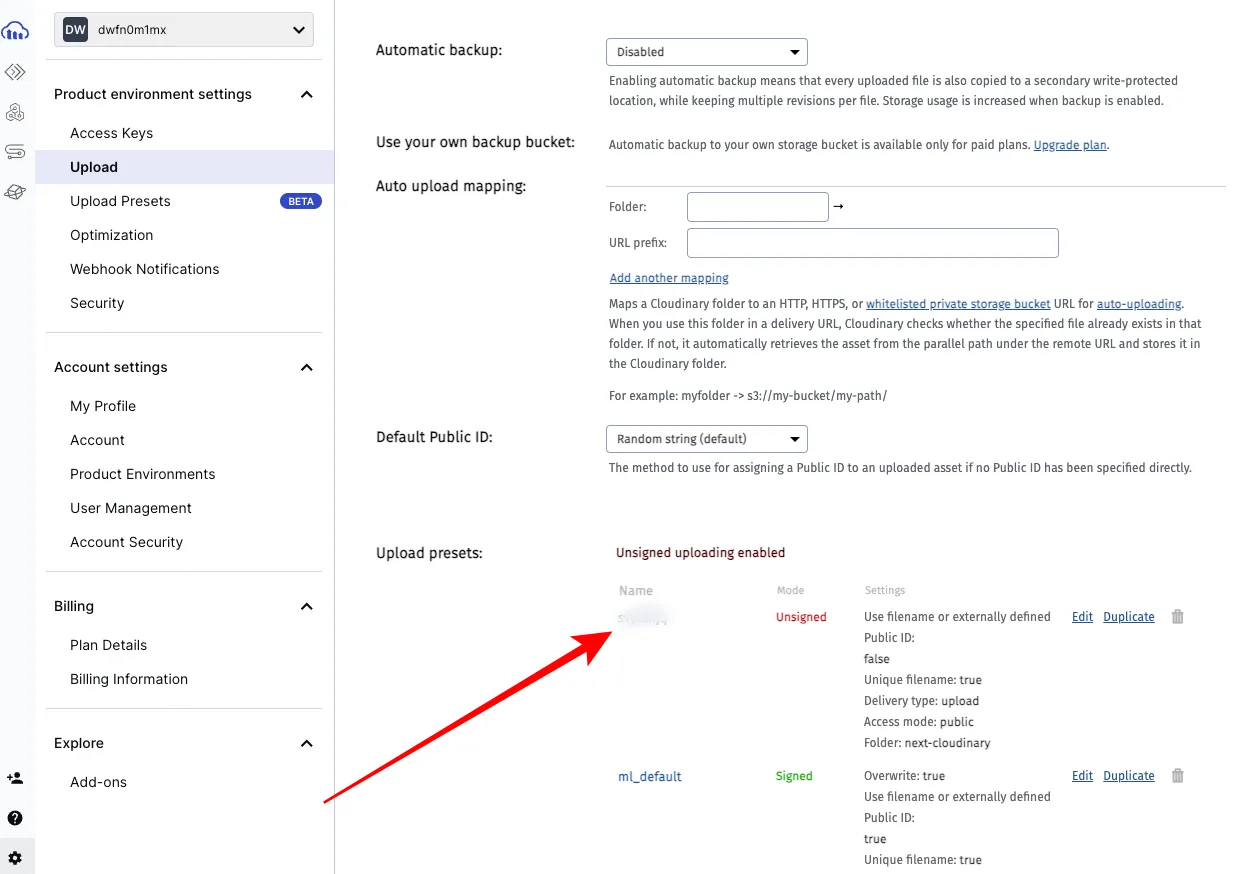Open Billing Information page
This screenshot has height=874, width=1252.
[129, 679]
